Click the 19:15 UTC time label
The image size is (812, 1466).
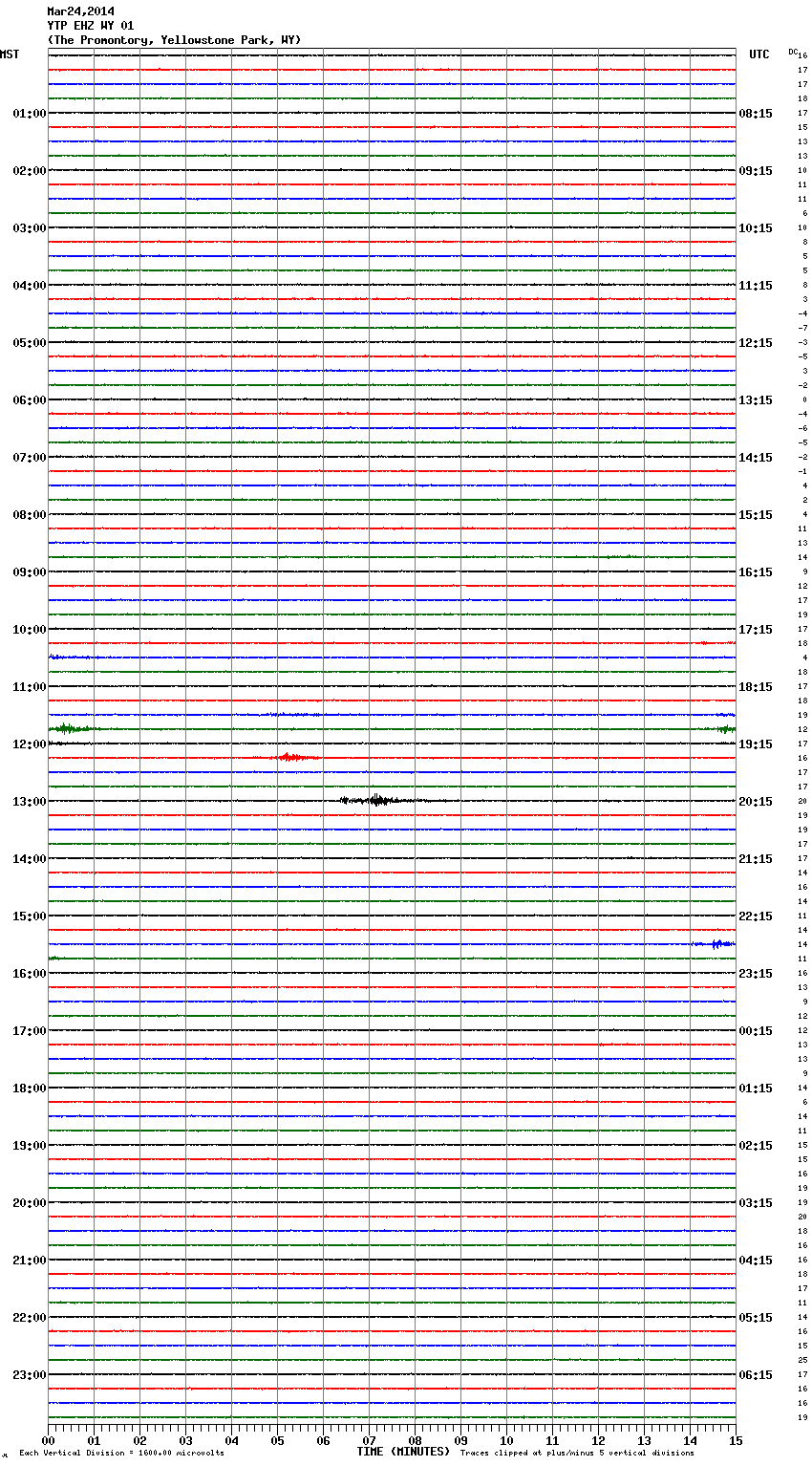point(756,744)
